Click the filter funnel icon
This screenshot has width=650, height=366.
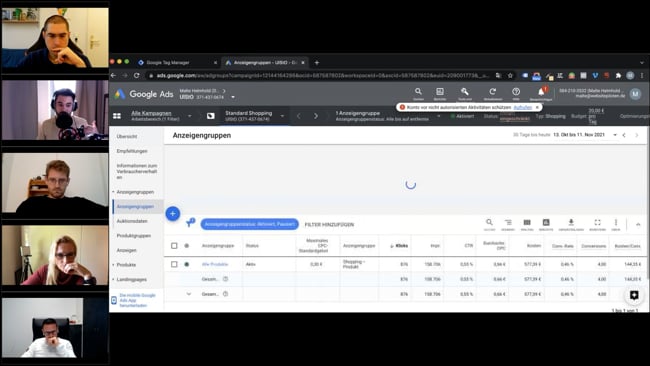(x=190, y=223)
